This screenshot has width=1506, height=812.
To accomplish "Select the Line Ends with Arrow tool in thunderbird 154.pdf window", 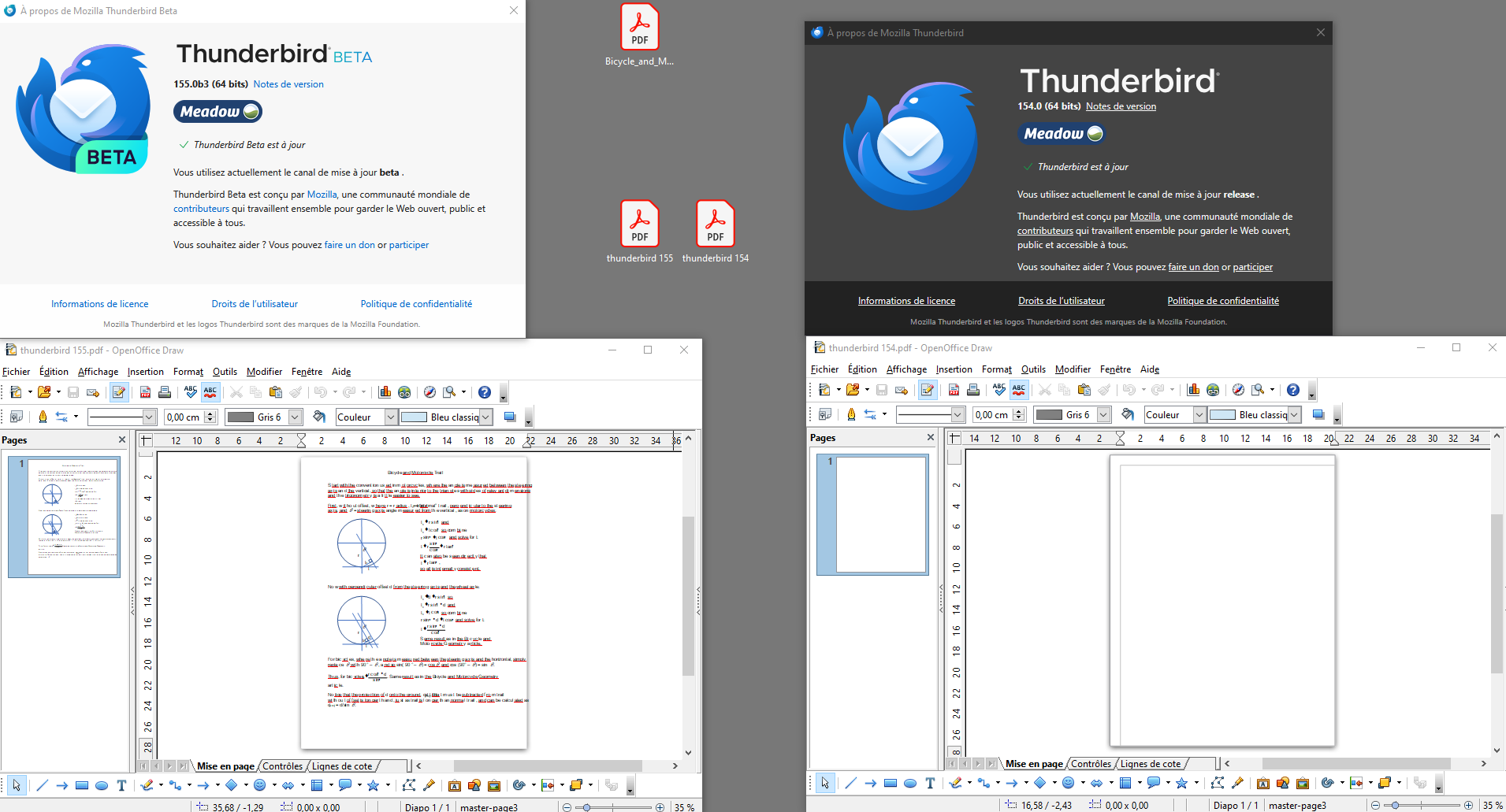I will [x=871, y=783].
